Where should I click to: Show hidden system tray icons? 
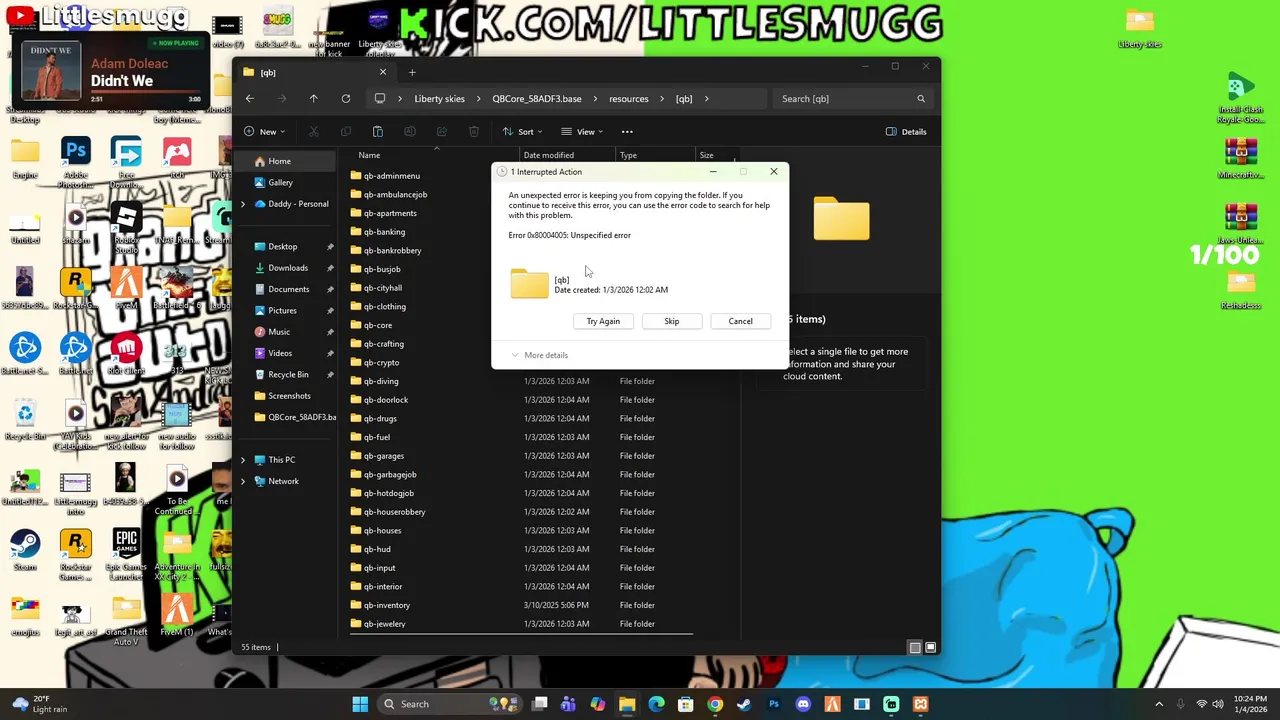point(1159,704)
